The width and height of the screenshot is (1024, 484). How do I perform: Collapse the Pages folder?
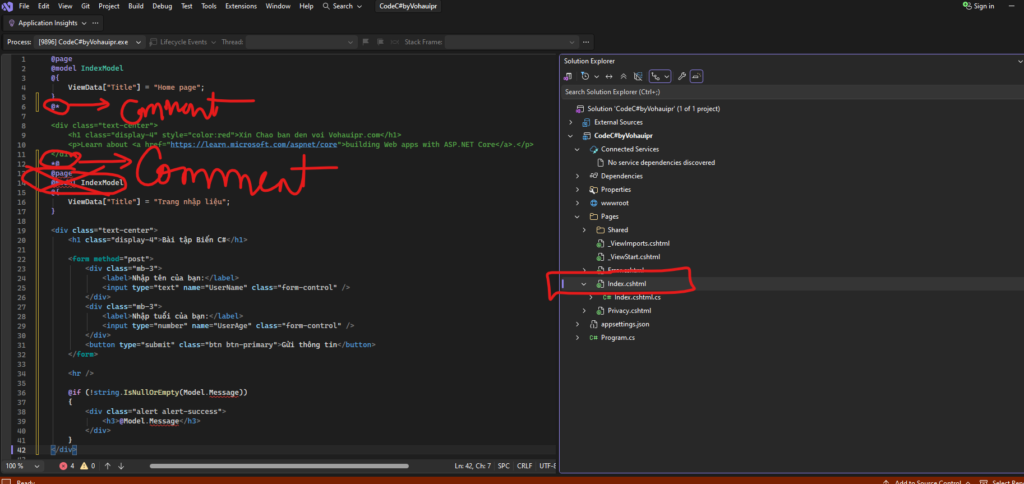coord(578,216)
